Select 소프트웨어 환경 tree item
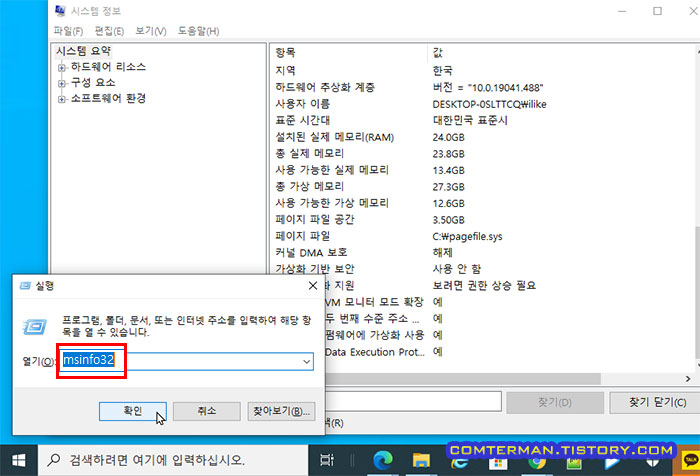 108,98
